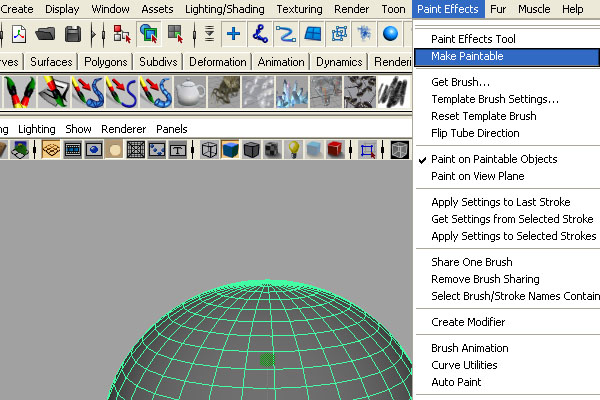
Task: Toggle the film gate icon
Action: pos(73,150)
